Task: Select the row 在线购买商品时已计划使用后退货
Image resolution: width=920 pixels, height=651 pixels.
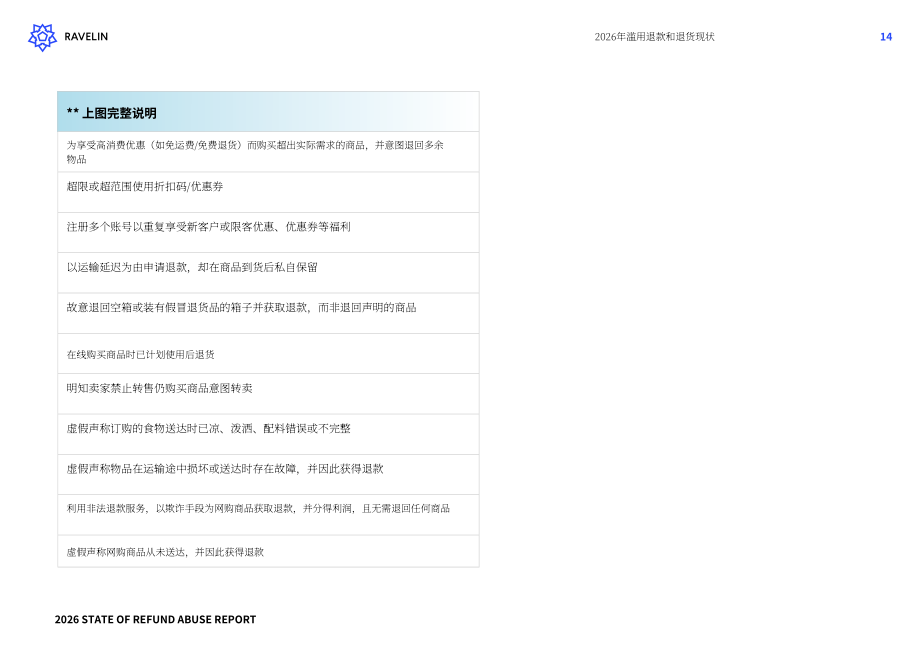Action: [268, 354]
